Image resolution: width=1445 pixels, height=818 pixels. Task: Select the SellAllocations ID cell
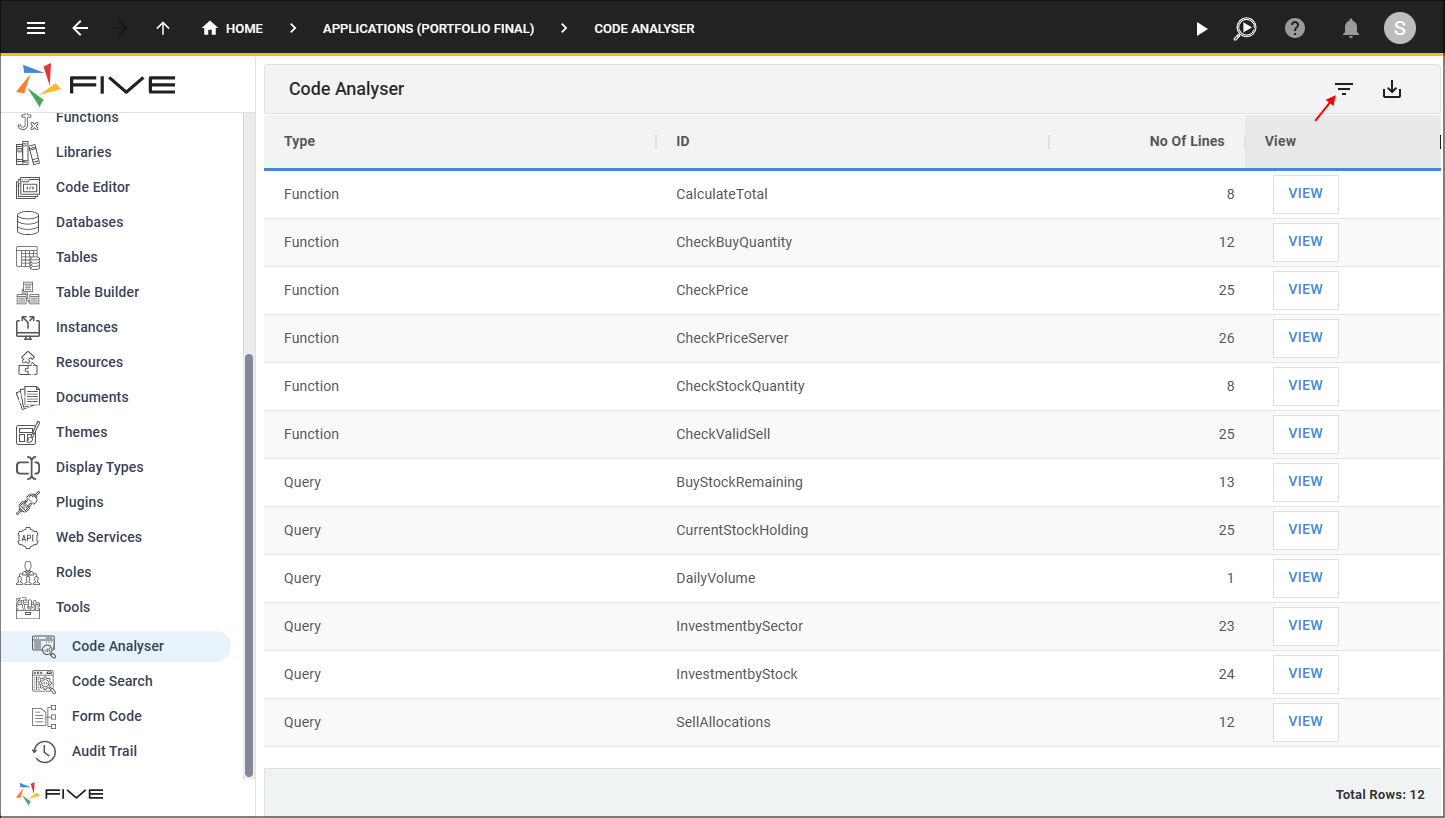coord(723,722)
